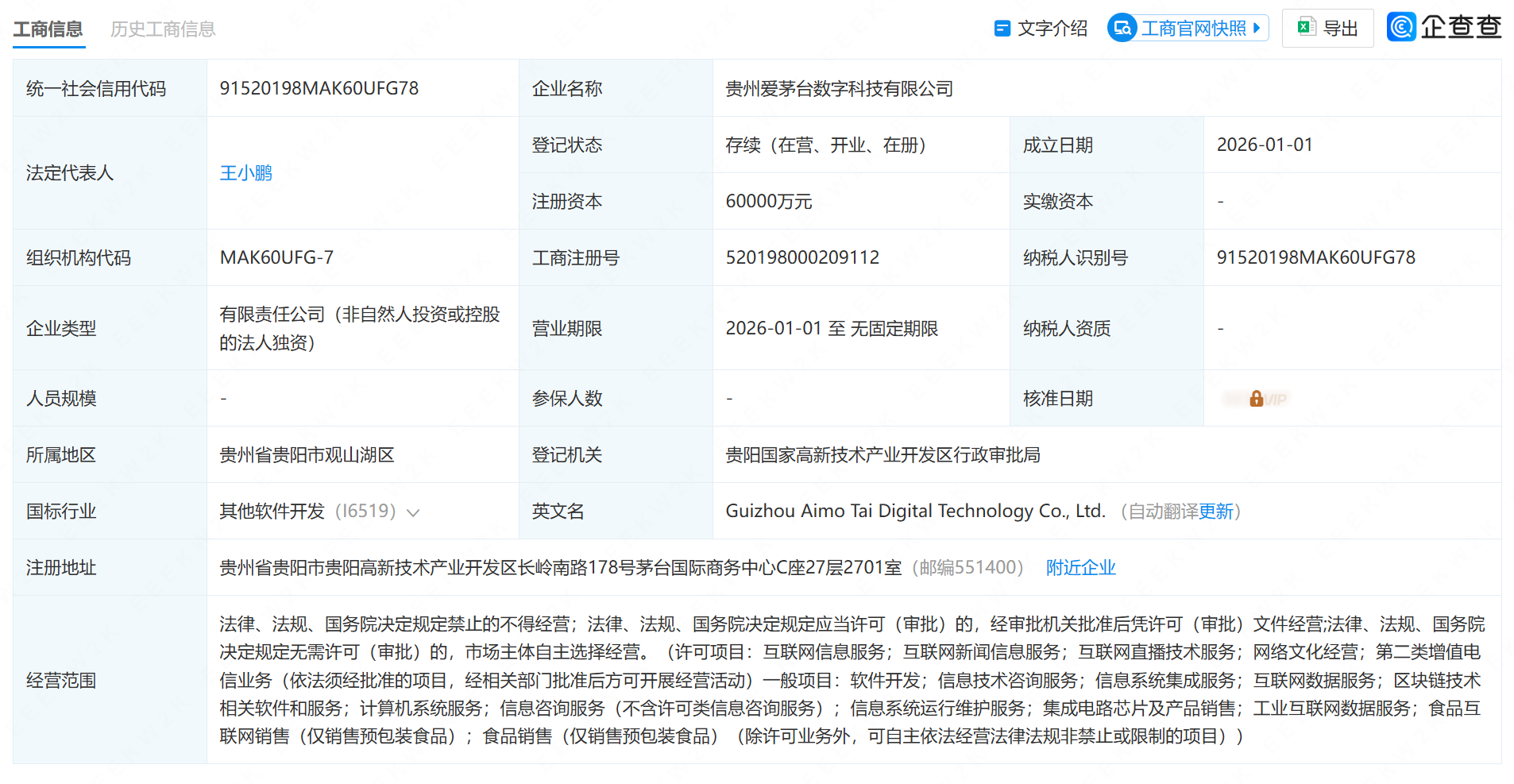This screenshot has height=784, width=1514.
Task: Click 更新 link next to English name
Action: (1215, 512)
